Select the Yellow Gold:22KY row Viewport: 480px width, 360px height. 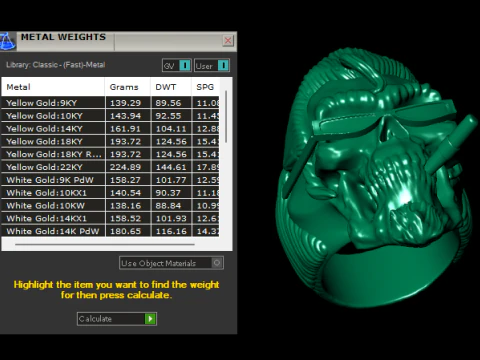coord(110,167)
